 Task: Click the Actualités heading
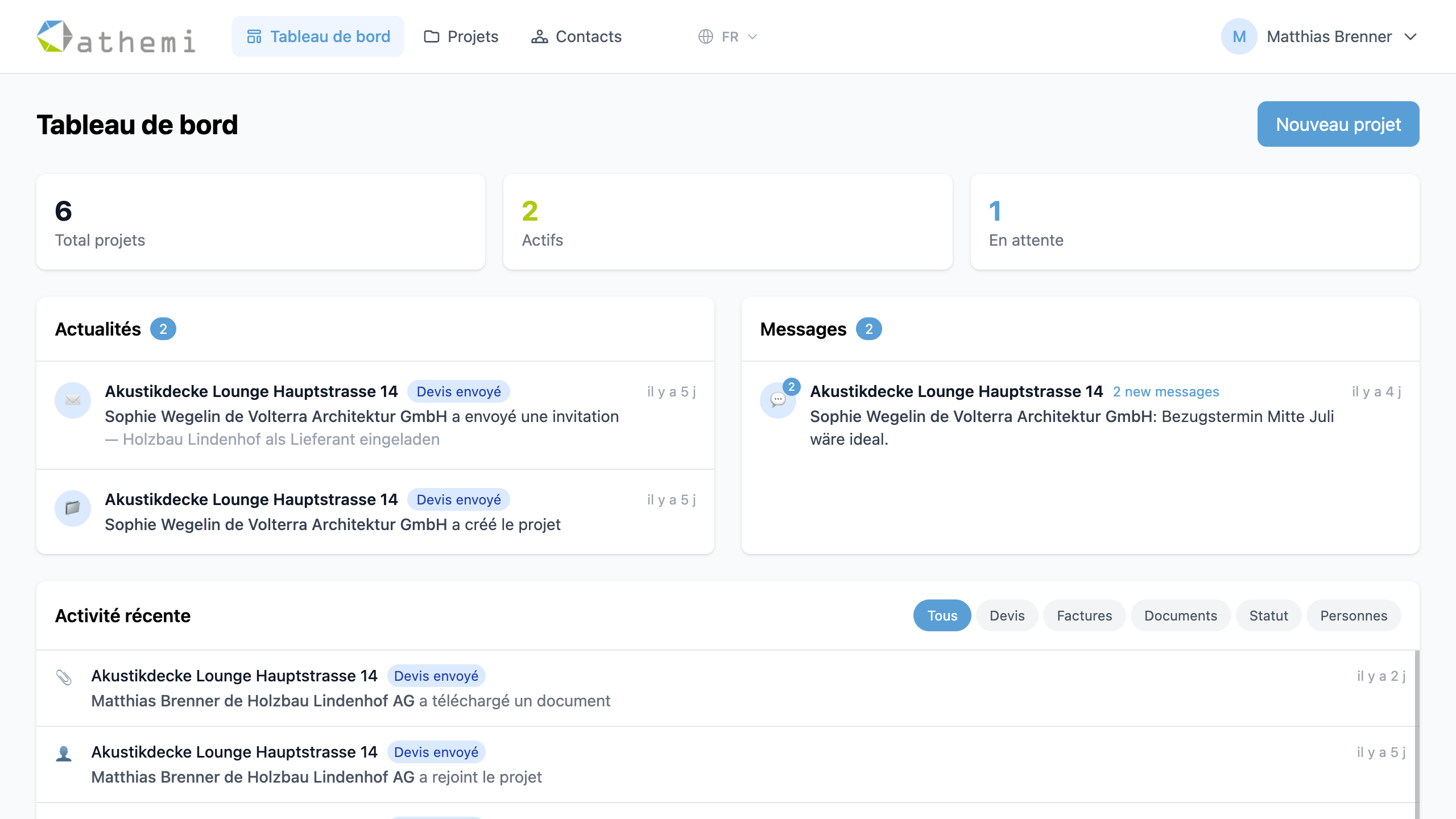(98, 329)
